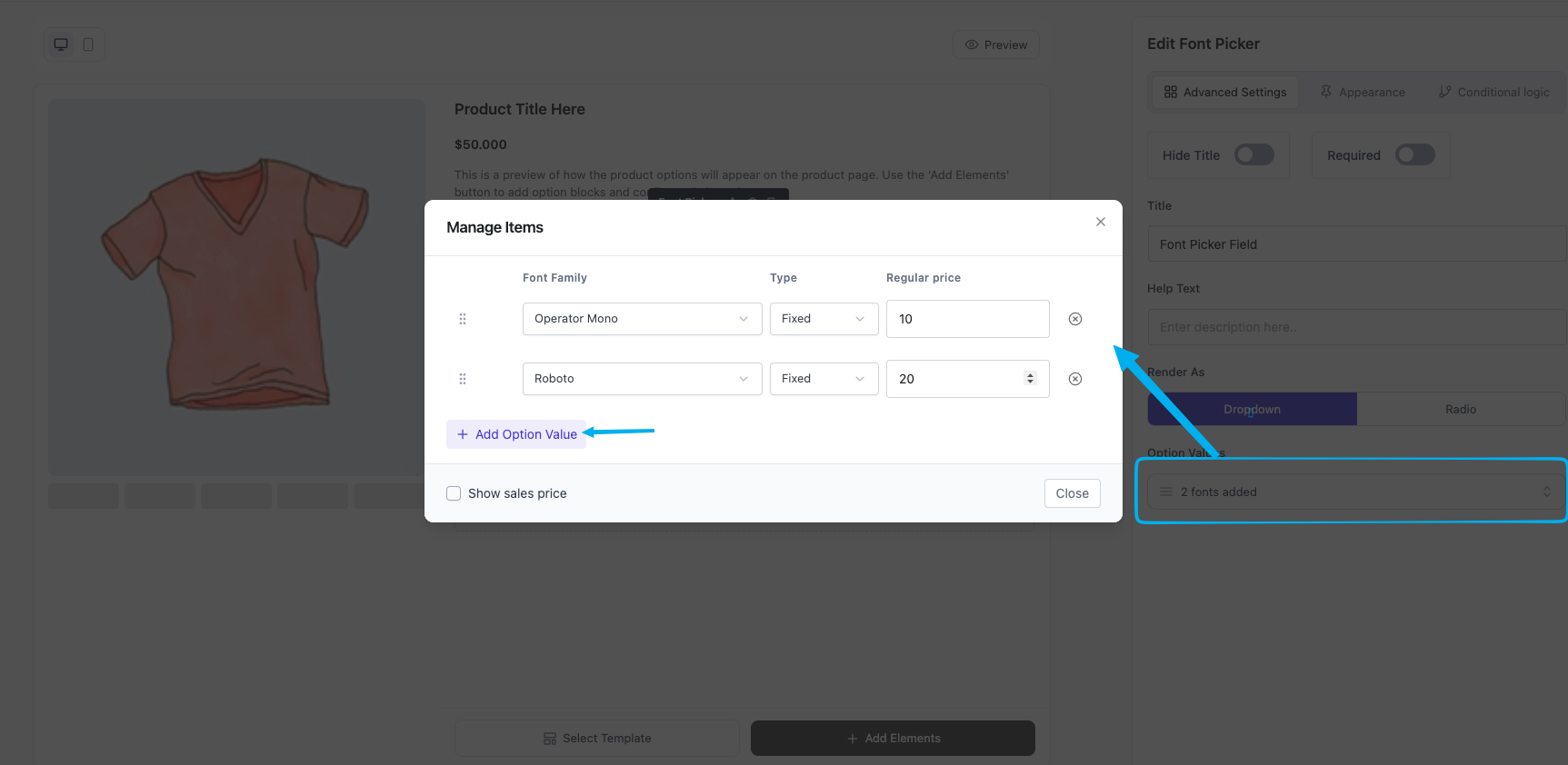The height and width of the screenshot is (765, 1568).
Task: Click the Product Title Here heading
Action: (x=520, y=109)
